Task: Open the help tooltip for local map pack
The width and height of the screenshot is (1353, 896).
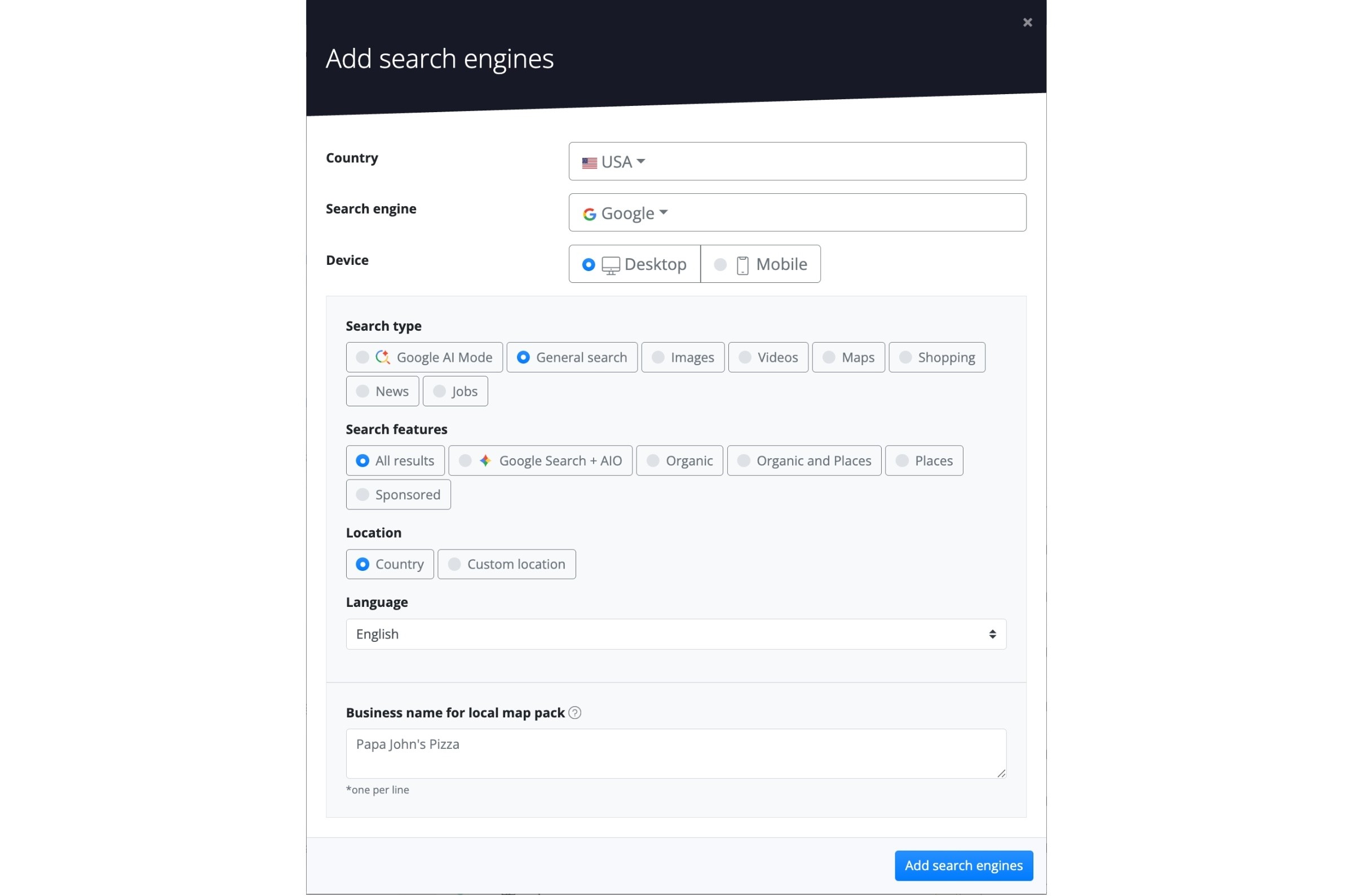Action: click(x=574, y=712)
